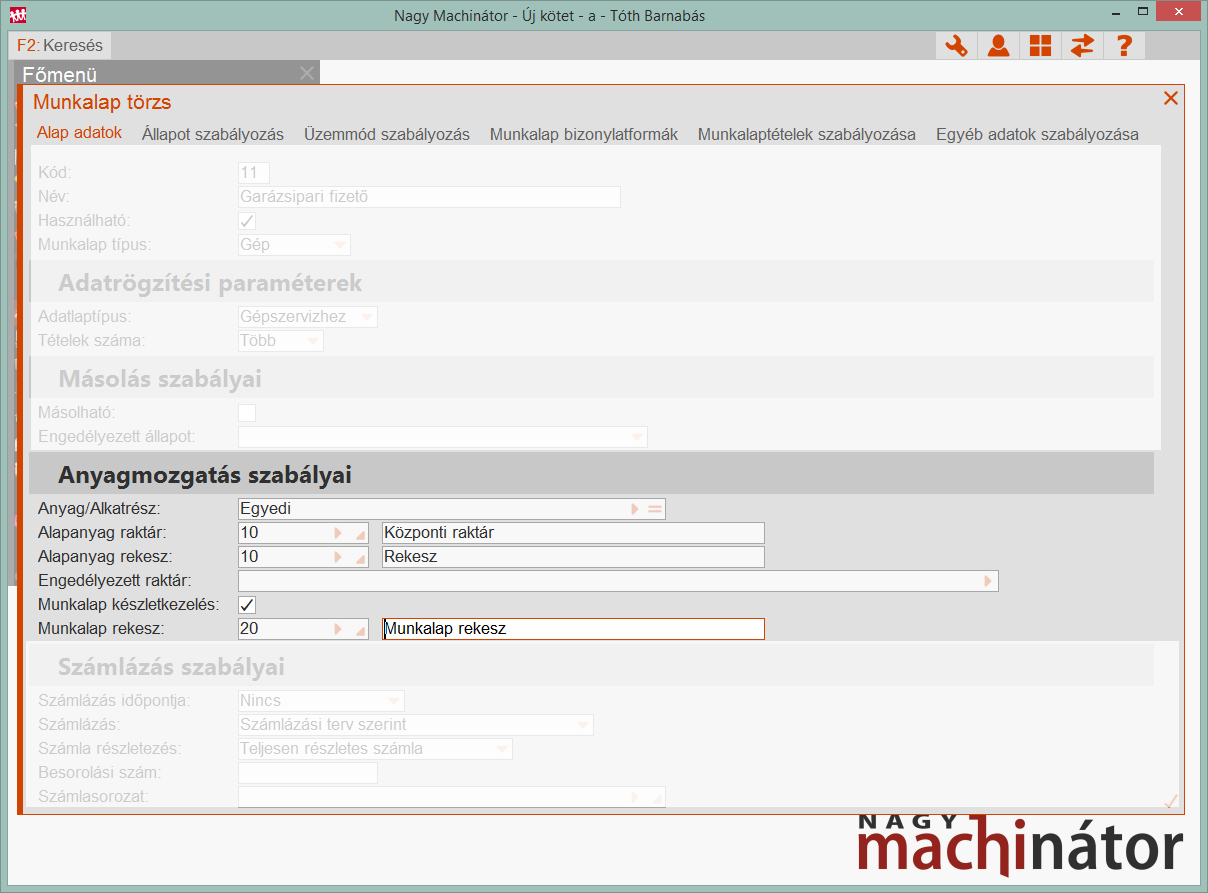This screenshot has width=1208, height=893.
Task: Switch to Munkalaptételek szabályozása tab
Action: (x=807, y=134)
